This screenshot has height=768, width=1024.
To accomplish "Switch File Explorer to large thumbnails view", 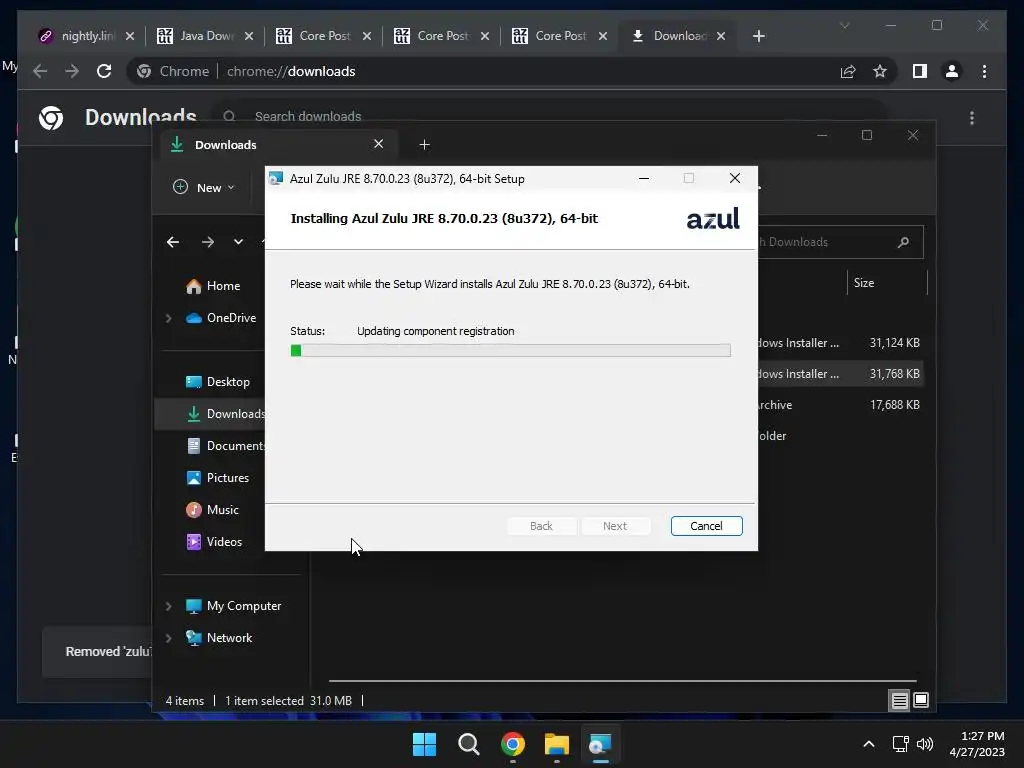I will [x=921, y=701].
